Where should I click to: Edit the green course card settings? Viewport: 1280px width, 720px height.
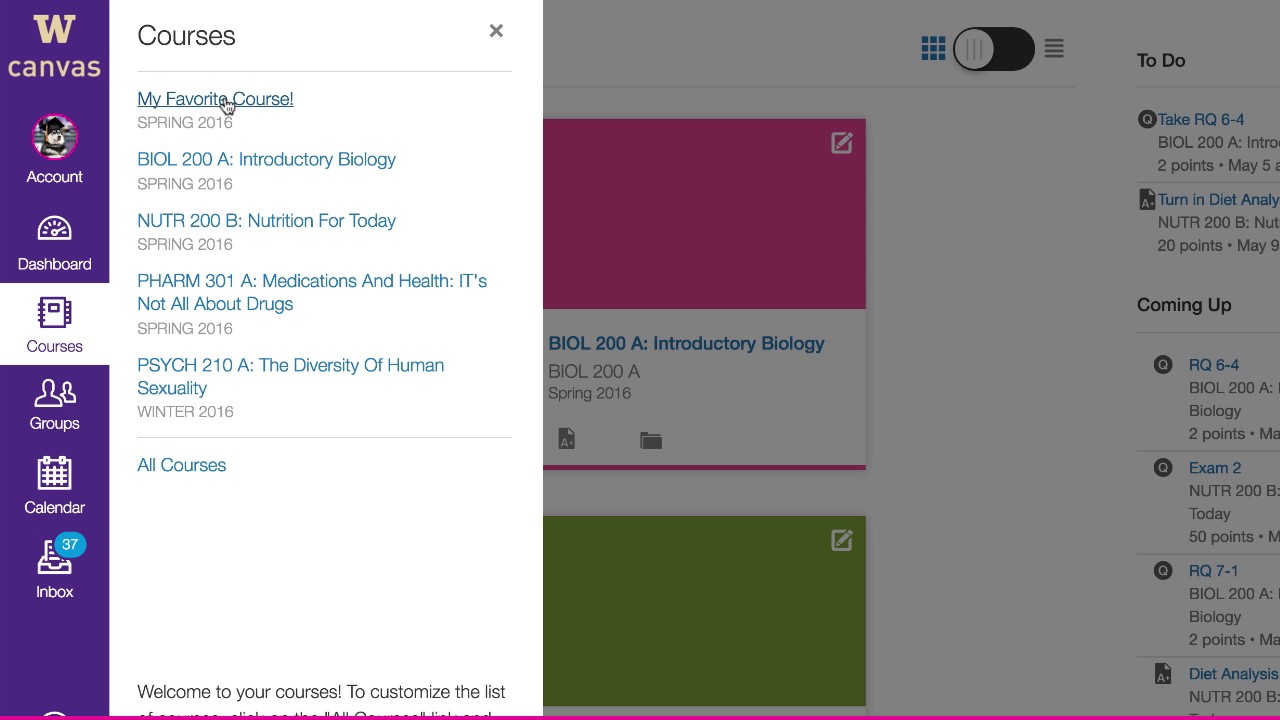click(842, 540)
